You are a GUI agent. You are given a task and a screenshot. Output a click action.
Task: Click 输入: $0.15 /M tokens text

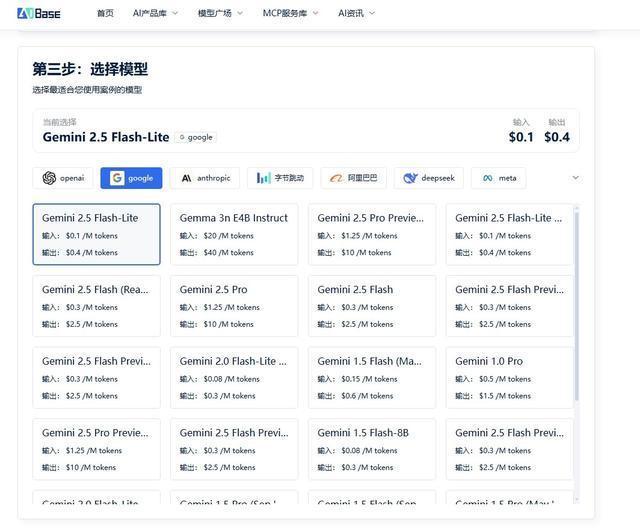click(358, 379)
